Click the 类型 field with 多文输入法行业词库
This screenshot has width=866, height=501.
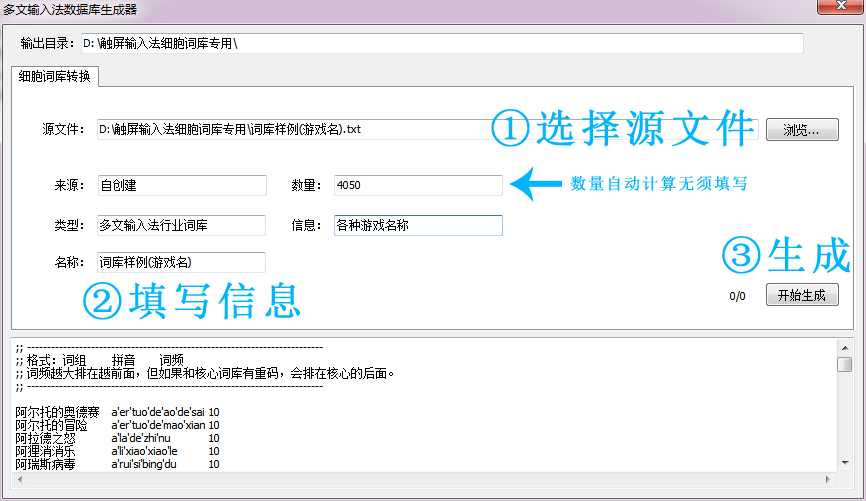[181, 225]
